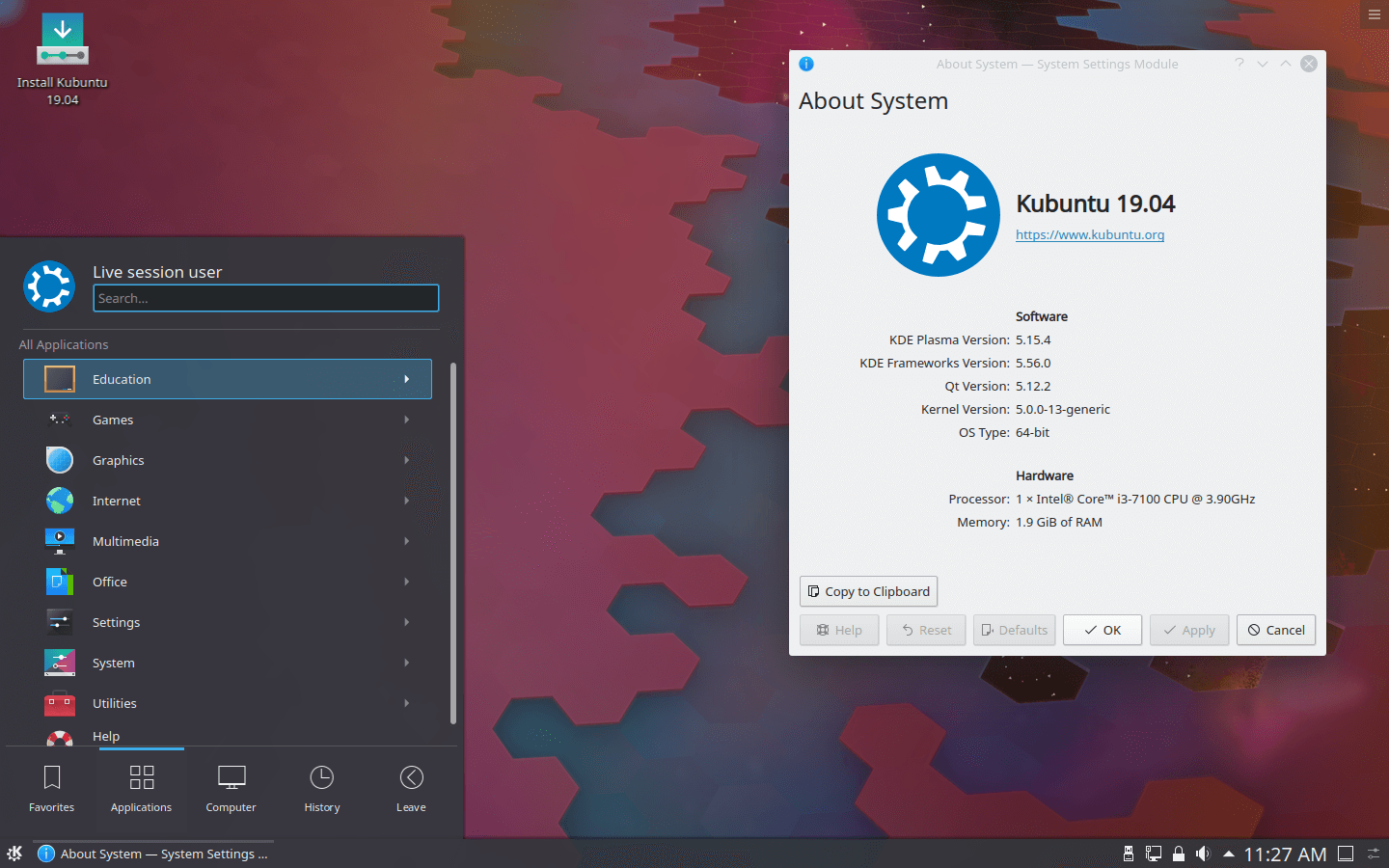This screenshot has height=868, width=1389.
Task: Click the Qt version value 5.12.2
Action: pos(1033,386)
